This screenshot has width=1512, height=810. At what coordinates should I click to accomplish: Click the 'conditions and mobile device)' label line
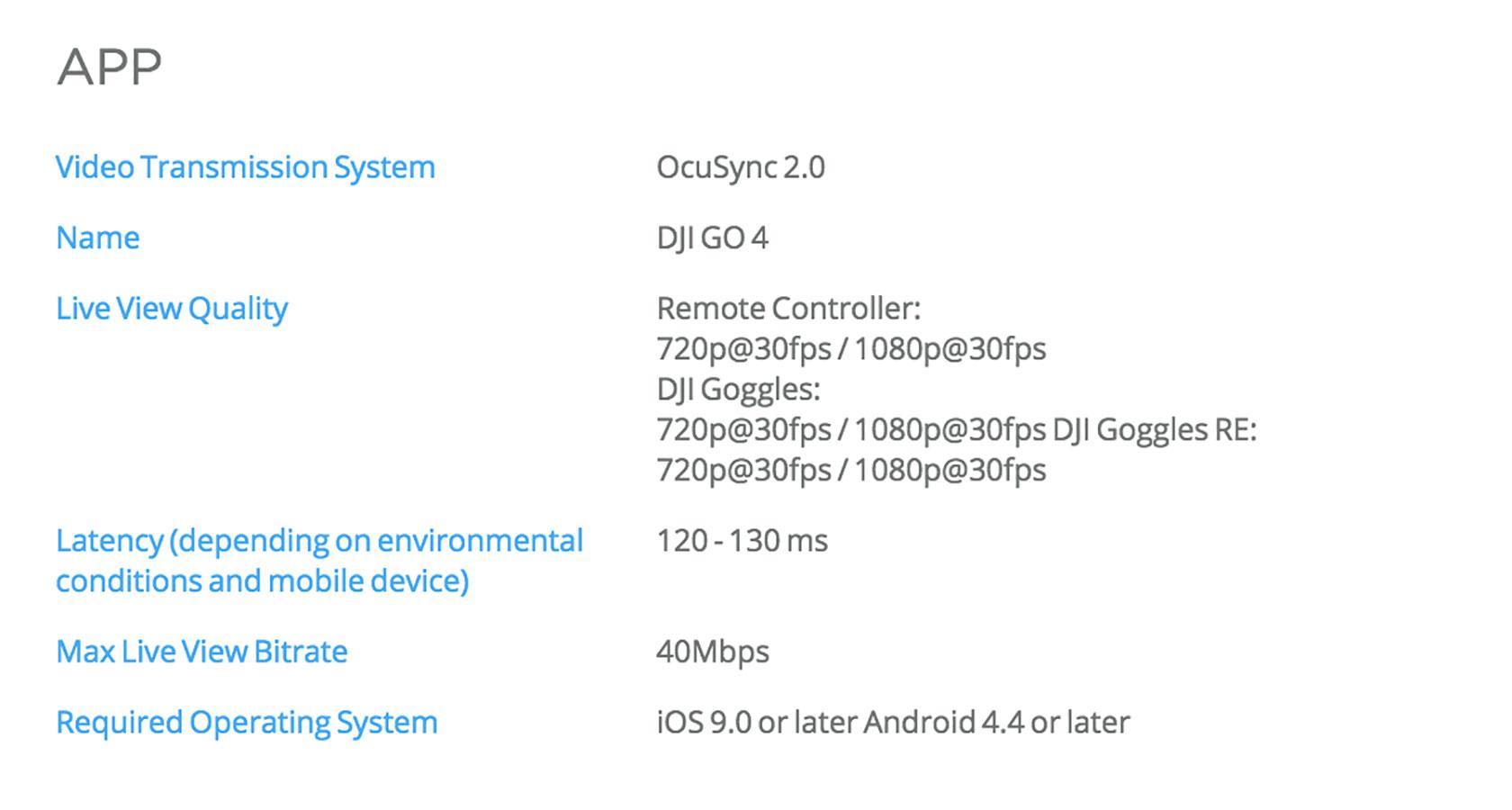[262, 581]
